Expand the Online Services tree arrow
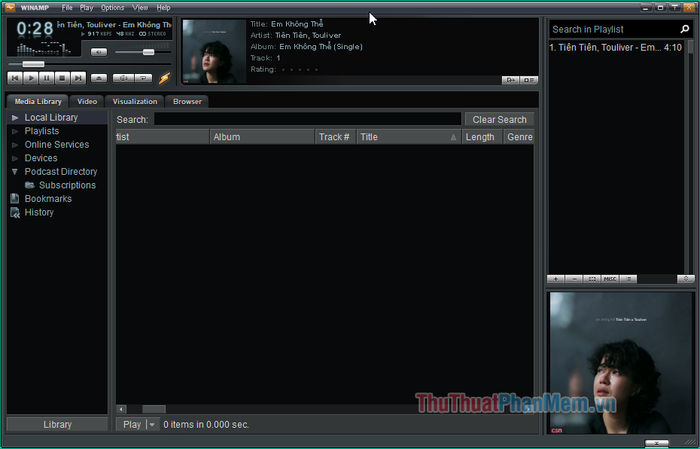 point(15,145)
